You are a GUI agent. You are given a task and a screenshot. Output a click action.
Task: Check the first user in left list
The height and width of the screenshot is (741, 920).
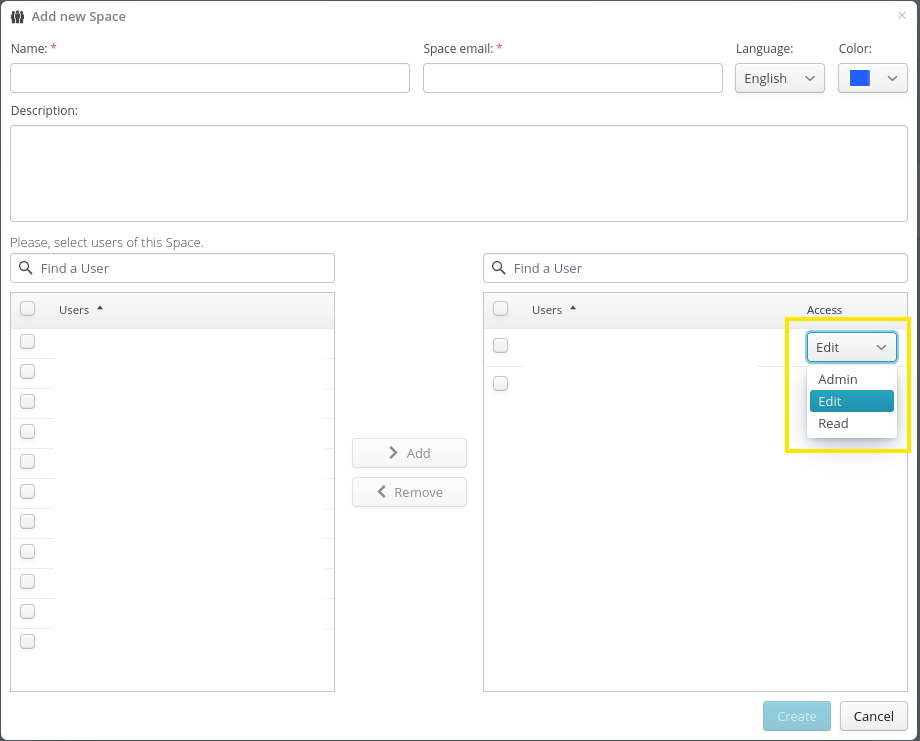point(28,342)
